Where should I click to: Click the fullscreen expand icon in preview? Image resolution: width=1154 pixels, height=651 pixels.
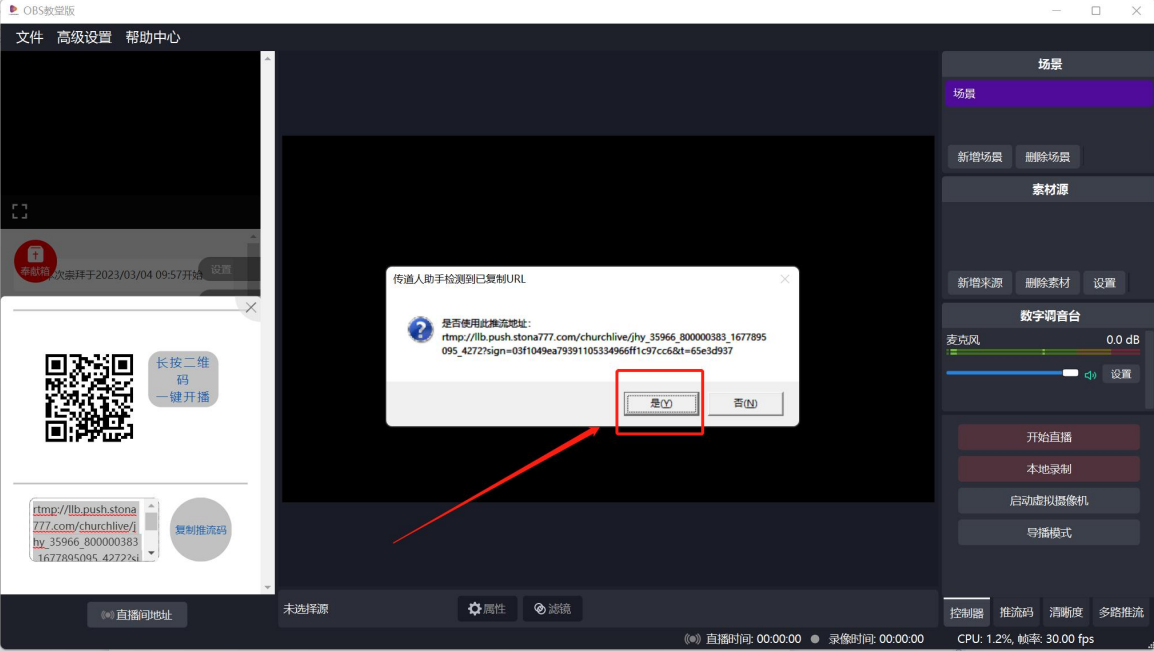coord(19,211)
